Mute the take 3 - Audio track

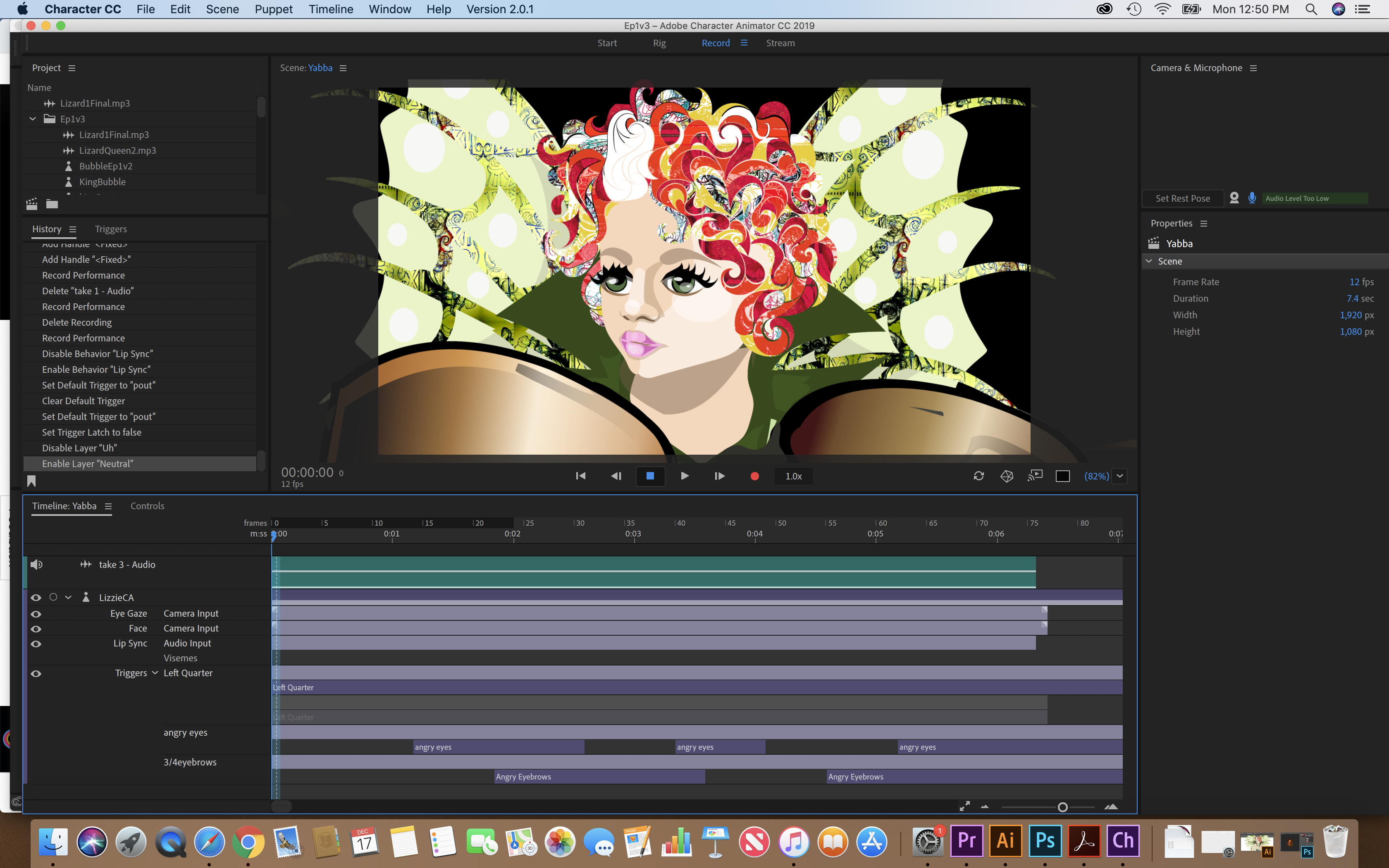(x=36, y=564)
